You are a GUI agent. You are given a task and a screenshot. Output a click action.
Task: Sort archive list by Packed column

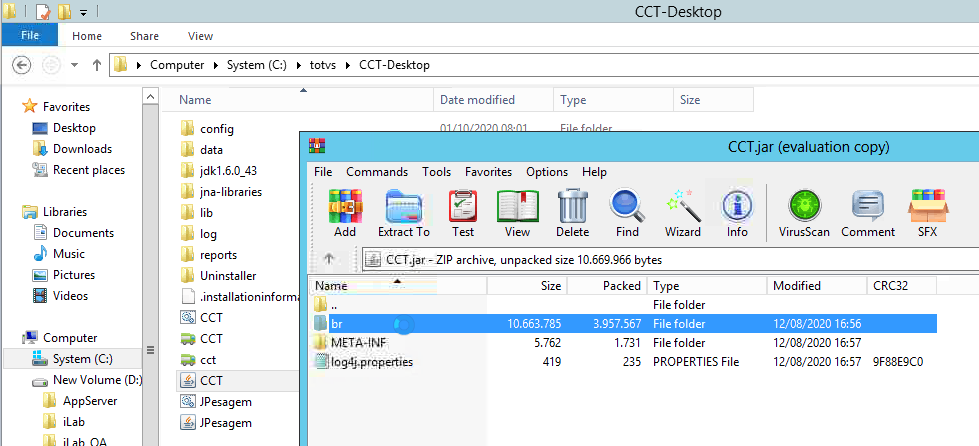point(607,285)
